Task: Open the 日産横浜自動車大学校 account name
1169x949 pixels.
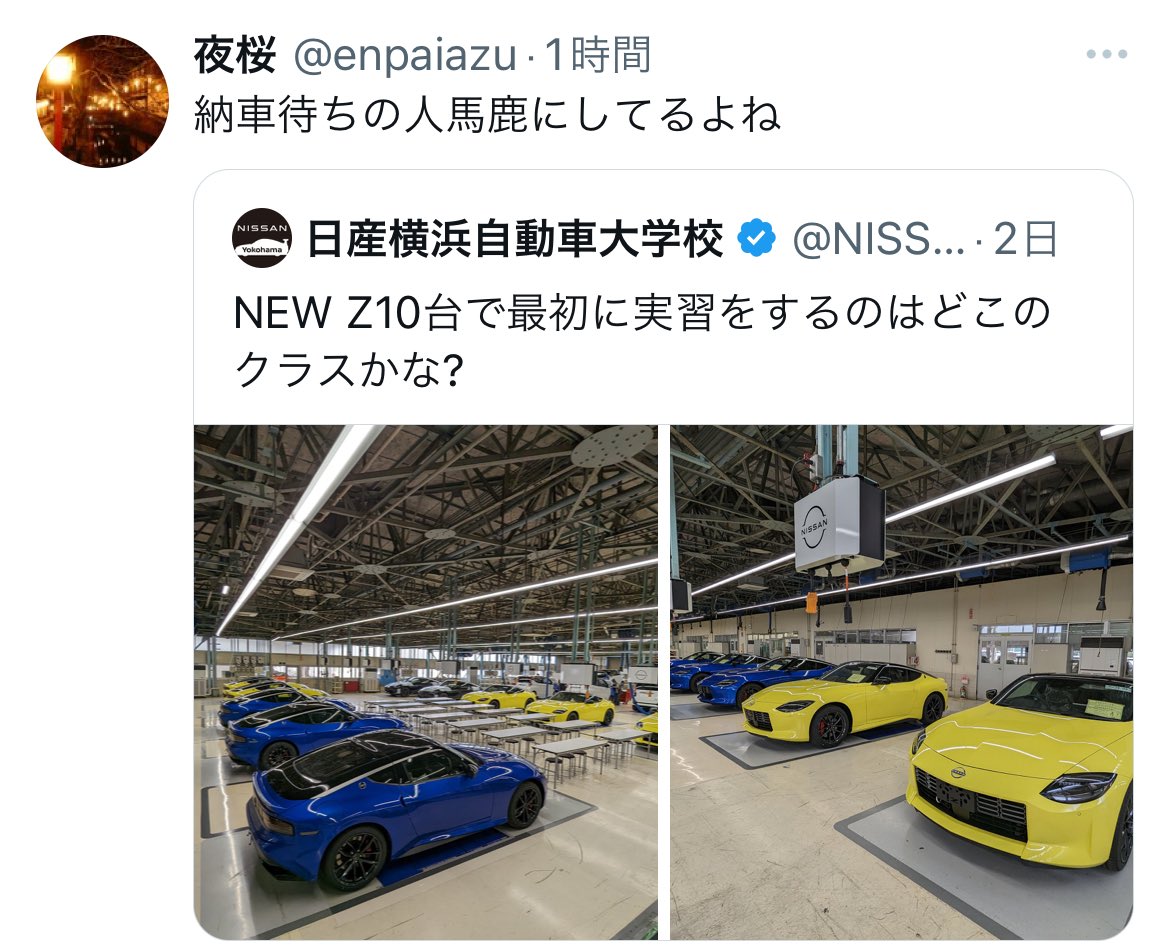Action: (x=515, y=239)
